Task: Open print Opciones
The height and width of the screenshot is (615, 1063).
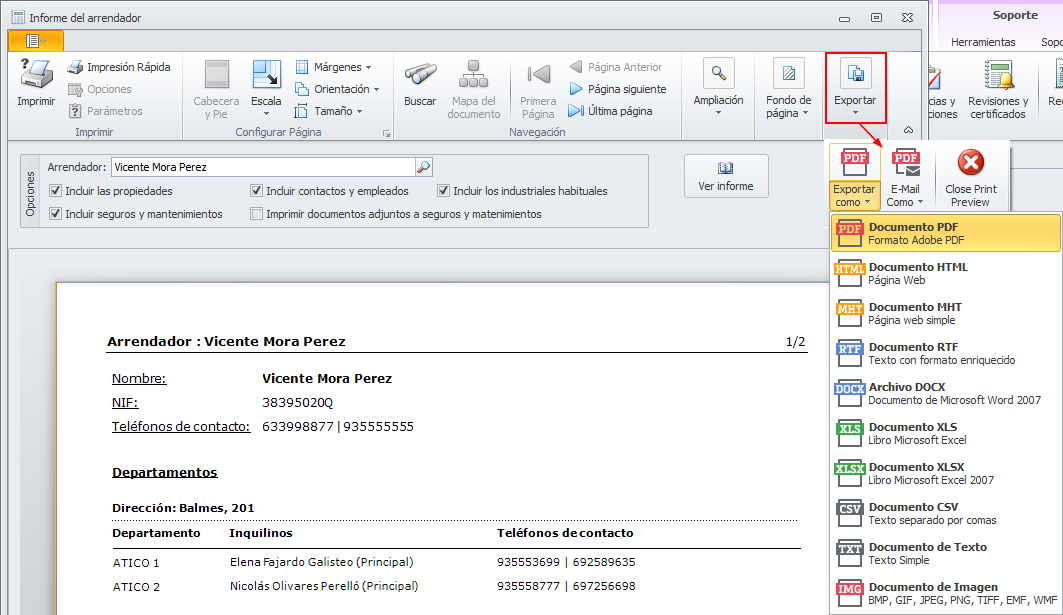Action: point(100,89)
